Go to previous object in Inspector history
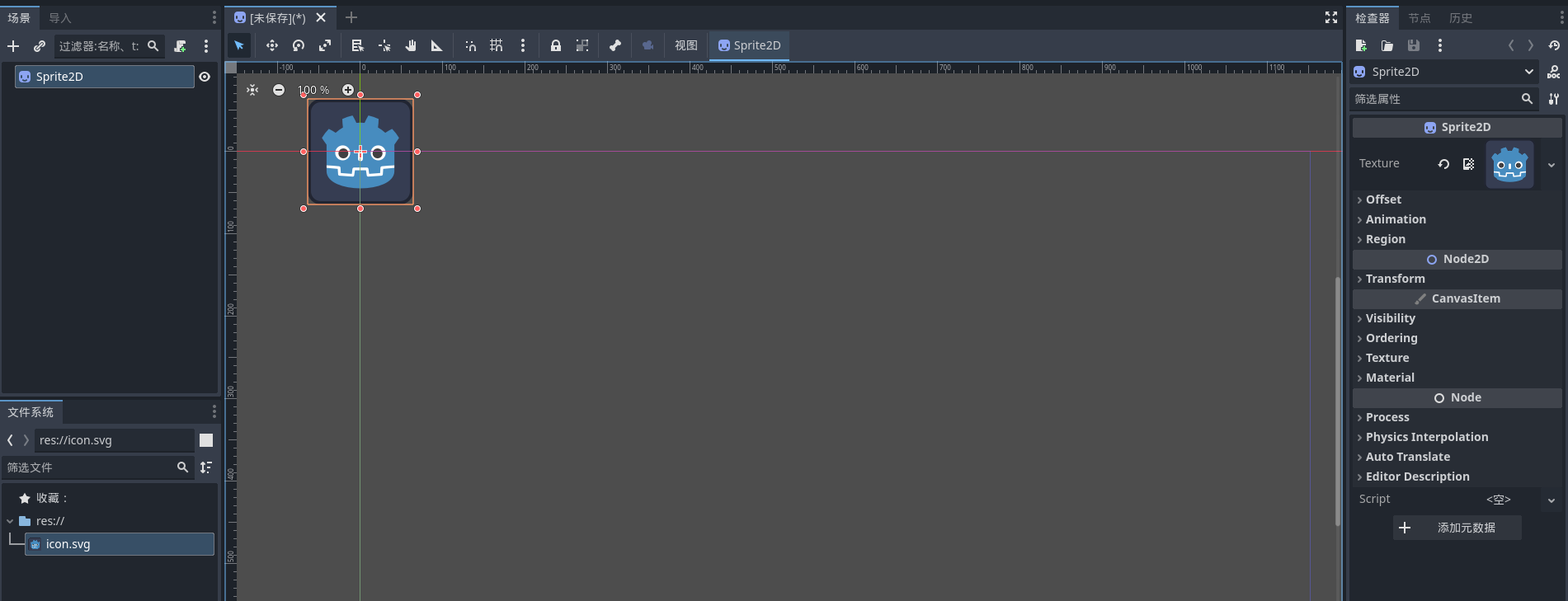Screen dimensions: 1568x601 click(x=1511, y=45)
